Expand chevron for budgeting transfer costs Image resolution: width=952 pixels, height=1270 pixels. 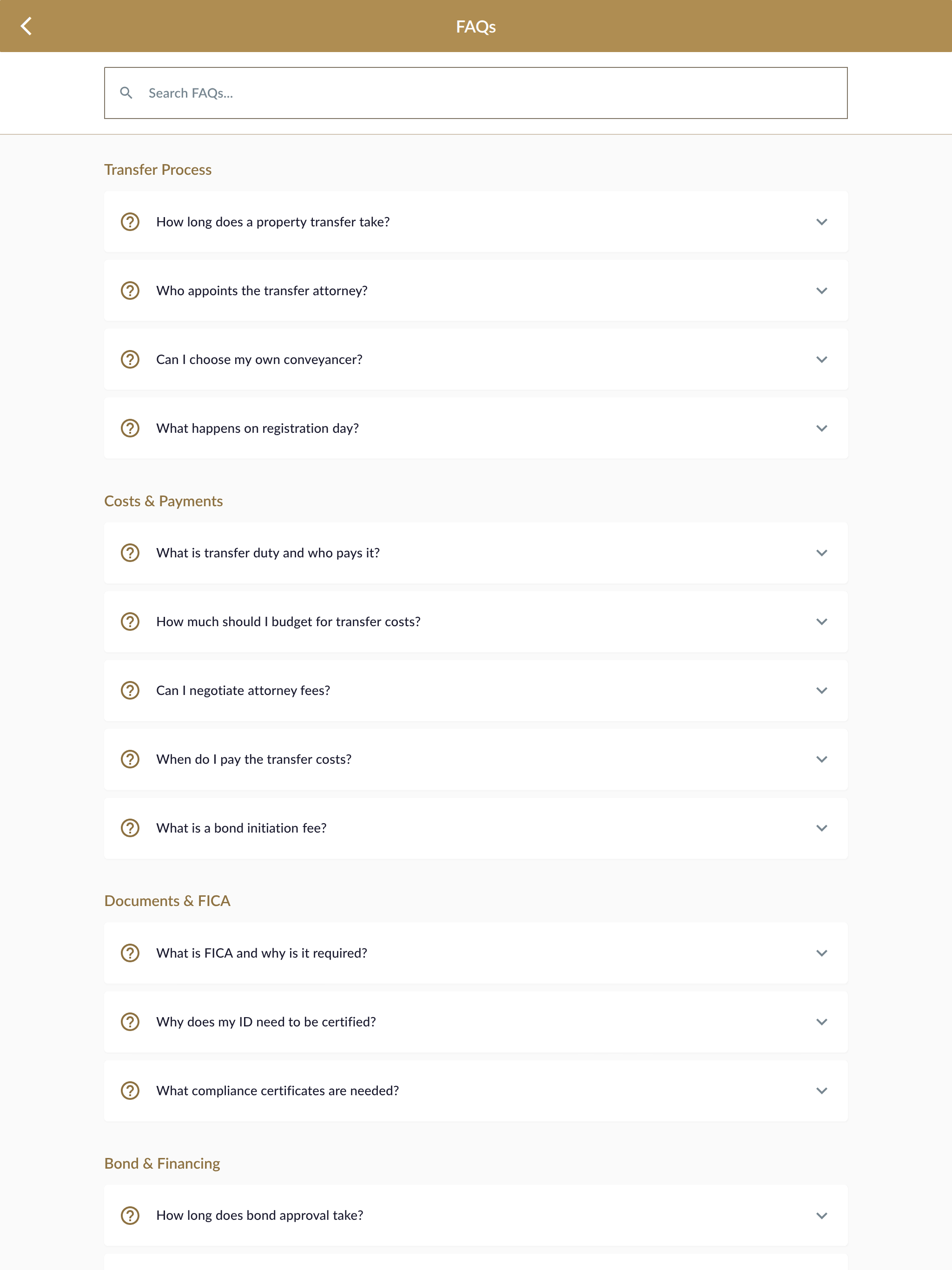[822, 622]
